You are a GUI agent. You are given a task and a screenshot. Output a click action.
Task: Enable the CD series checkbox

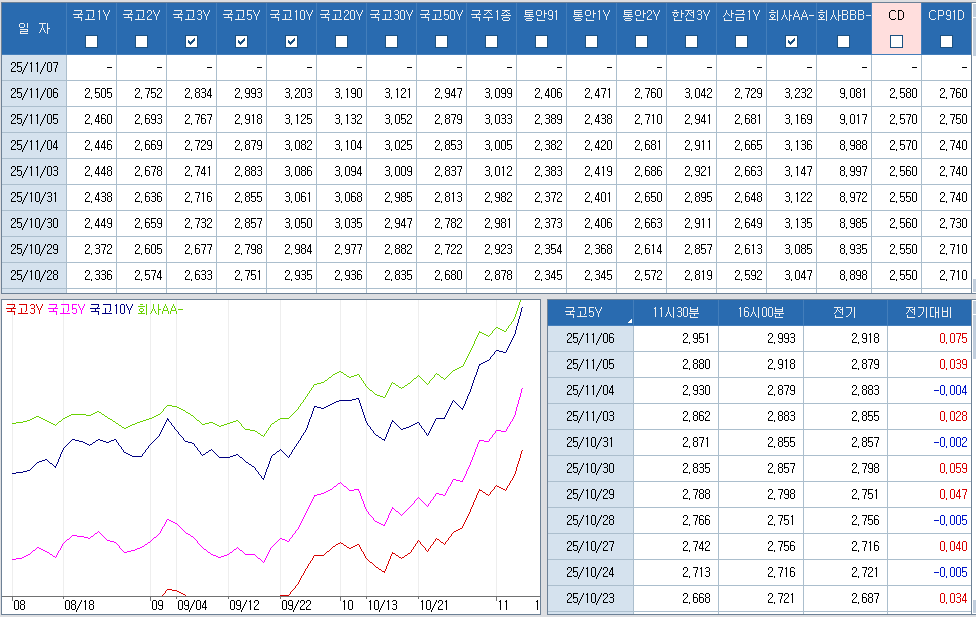click(x=896, y=41)
